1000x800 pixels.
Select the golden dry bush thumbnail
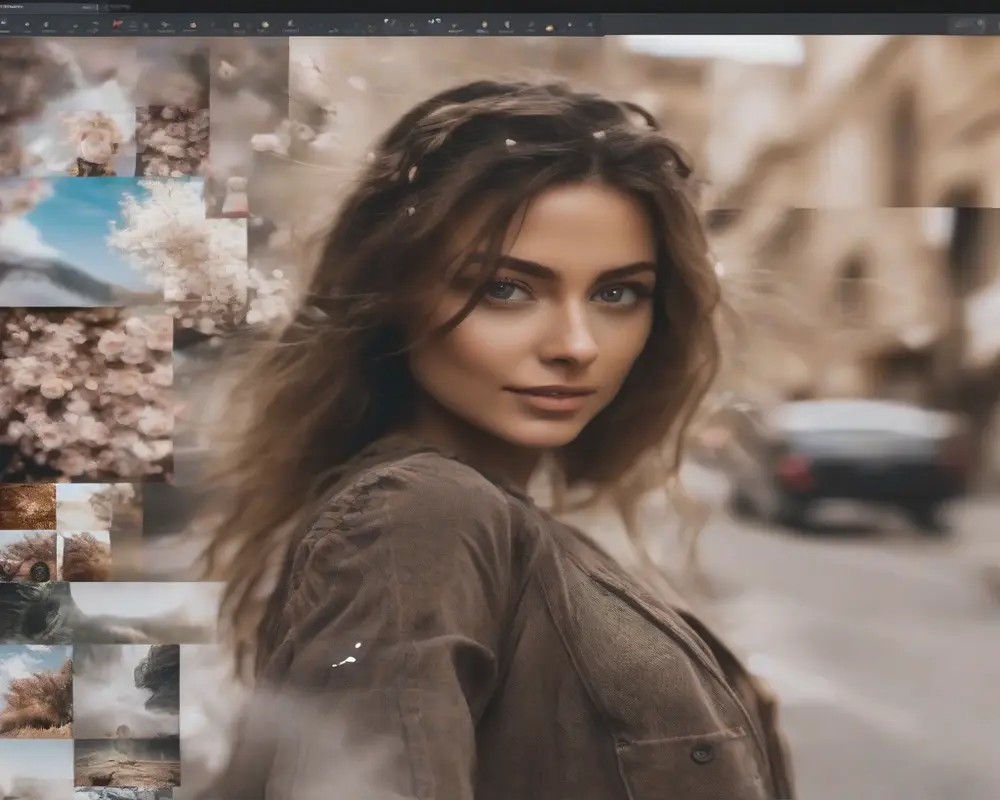click(x=36, y=692)
